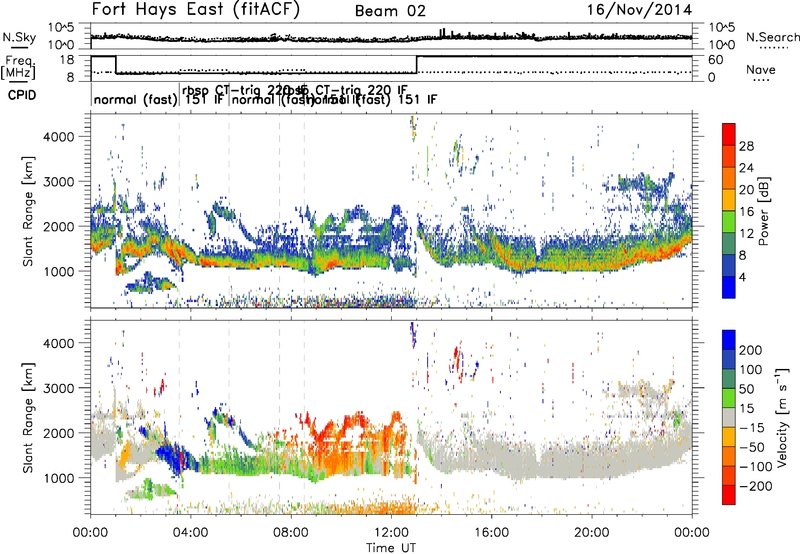Viewport: 800px width, 554px height.
Task: Click the blue bottom of the power colorbar
Action: (x=729, y=287)
